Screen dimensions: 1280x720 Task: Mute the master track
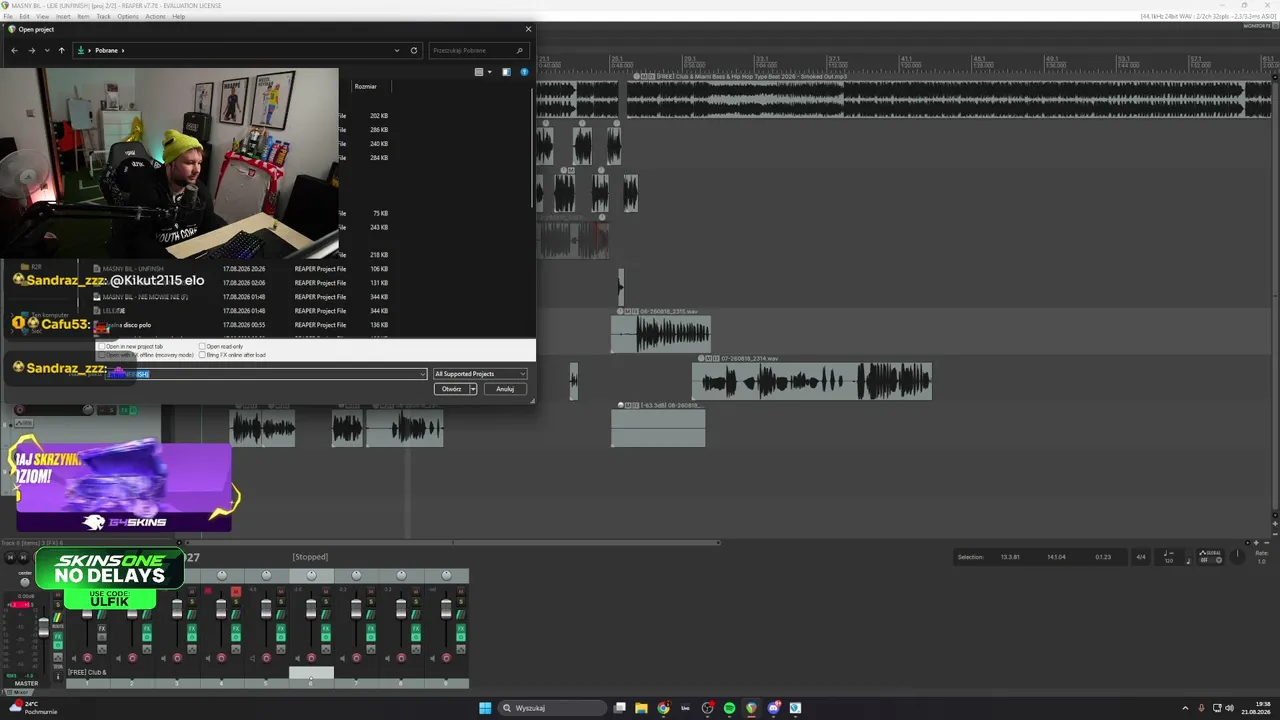57,596
